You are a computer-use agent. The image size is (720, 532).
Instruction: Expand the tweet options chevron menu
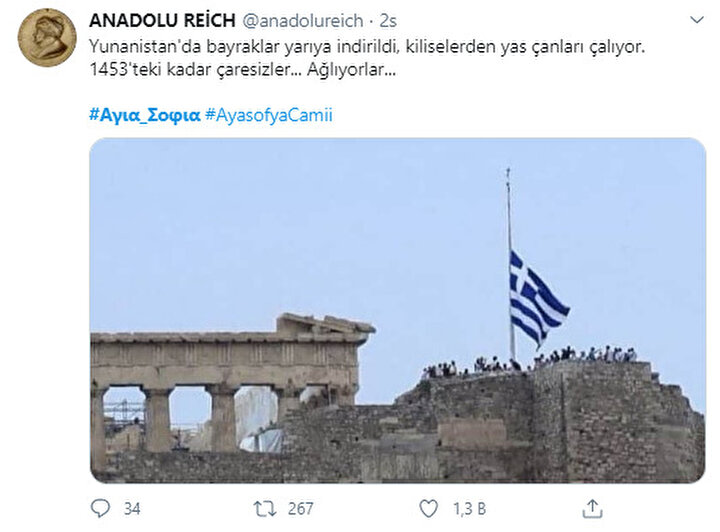pos(697,20)
